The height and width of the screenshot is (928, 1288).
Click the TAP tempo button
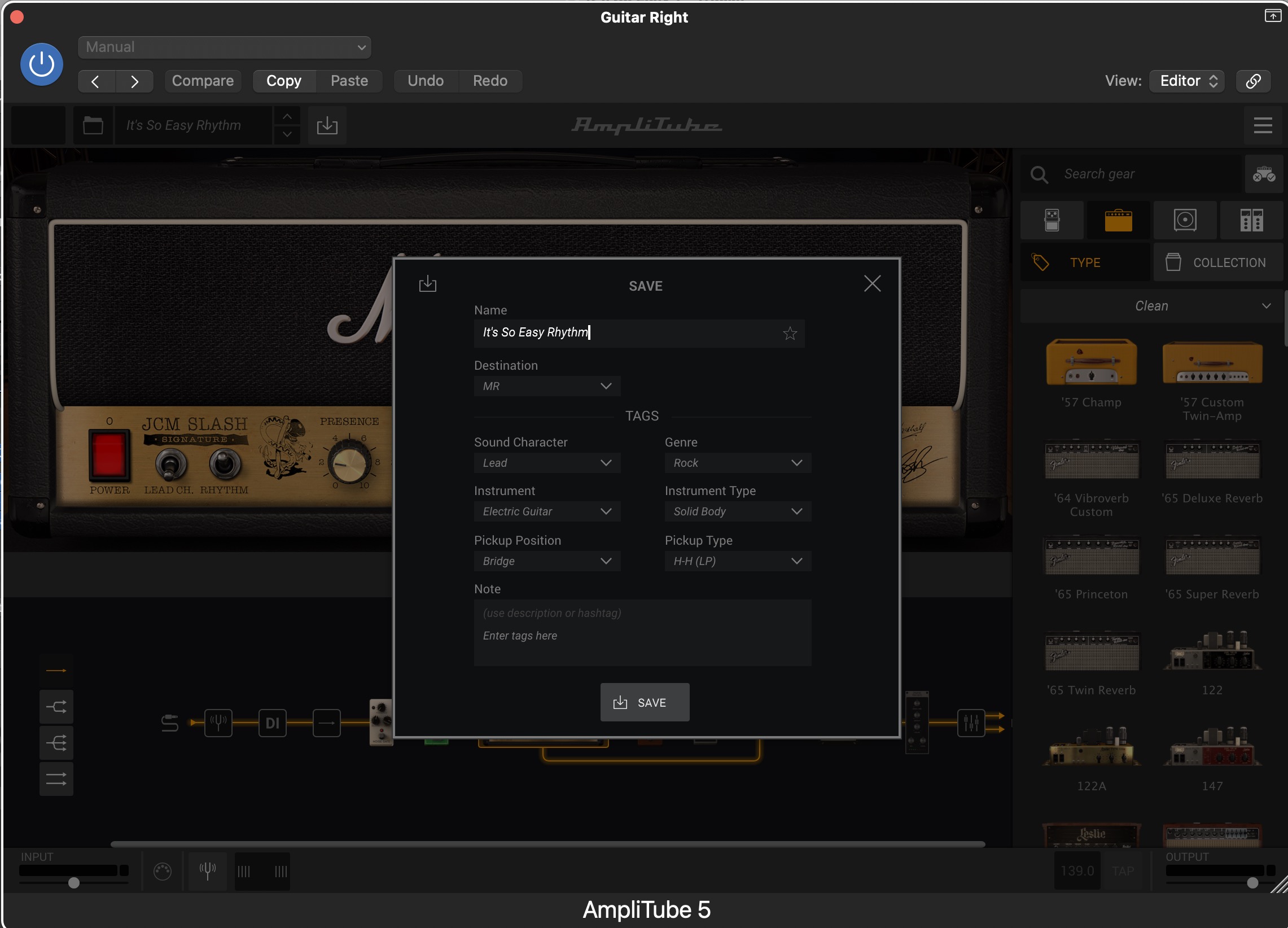tap(1123, 870)
